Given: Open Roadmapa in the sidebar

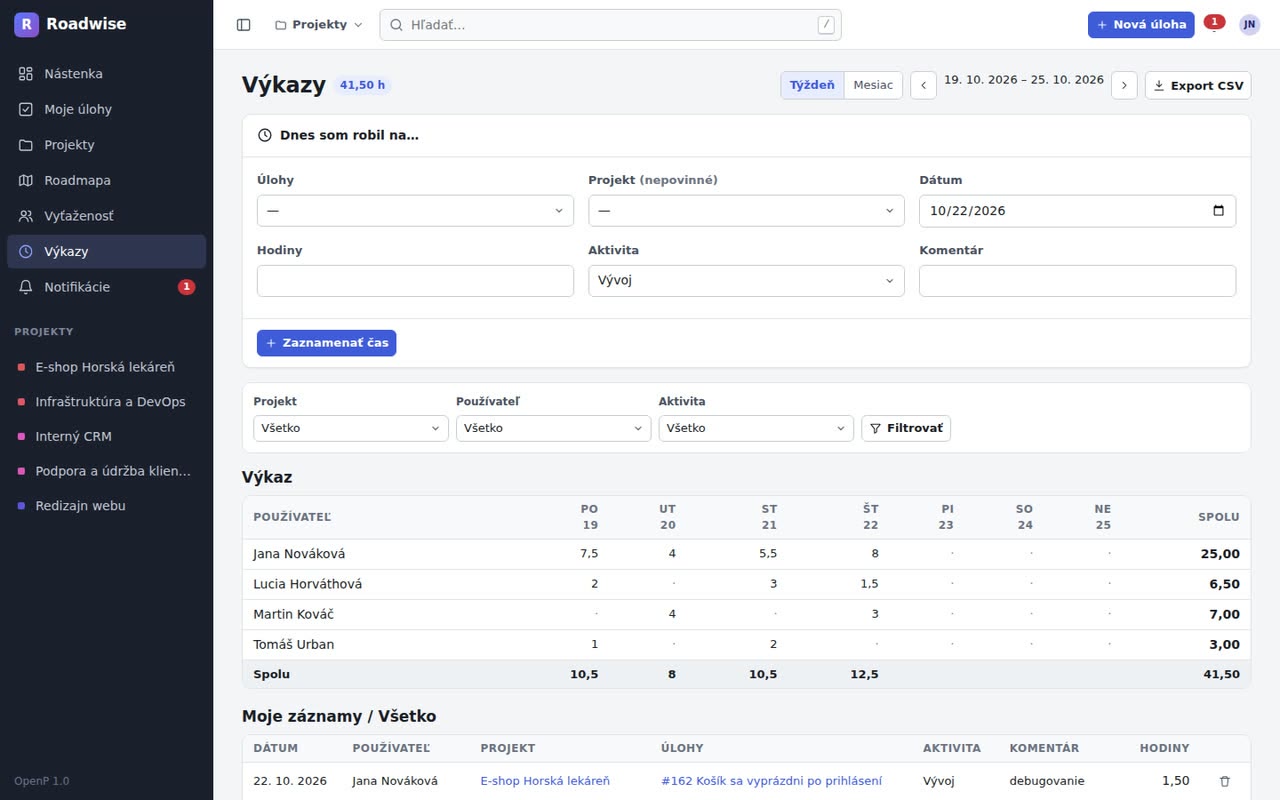Looking at the screenshot, I should (106, 180).
